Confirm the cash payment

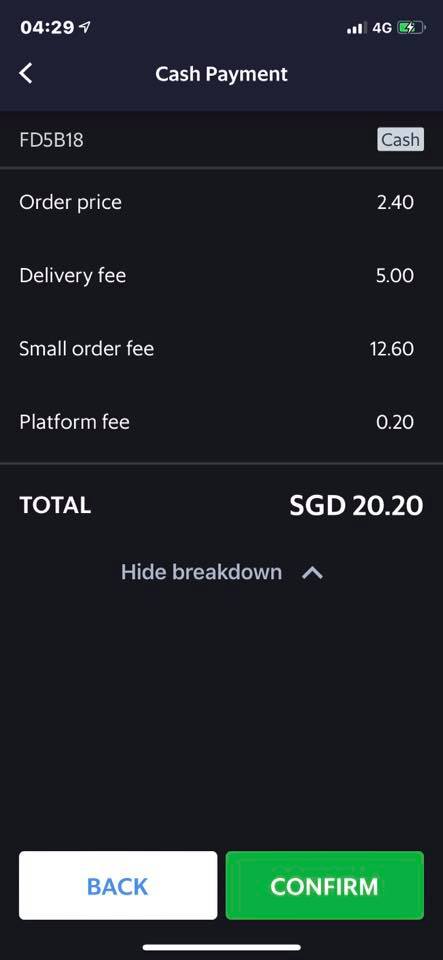324,885
